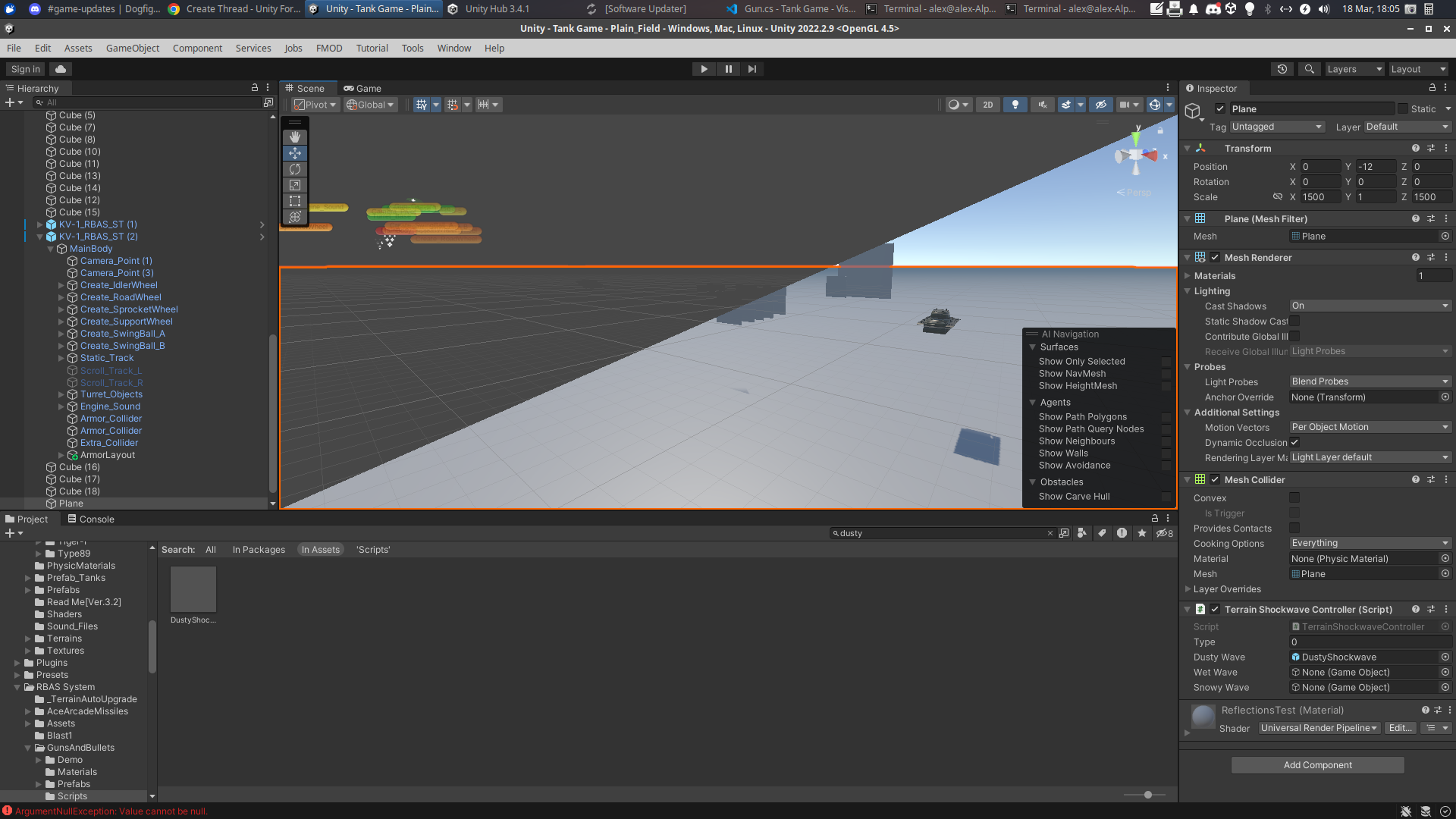The image size is (1456, 819).
Task: Click Position Y field with -12
Action: coord(1376,167)
